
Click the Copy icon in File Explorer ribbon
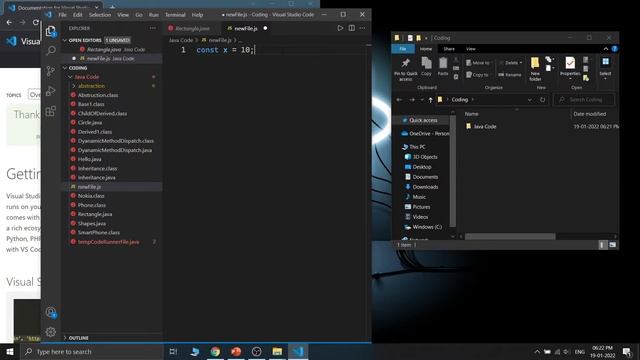pyautogui.click(x=426, y=67)
